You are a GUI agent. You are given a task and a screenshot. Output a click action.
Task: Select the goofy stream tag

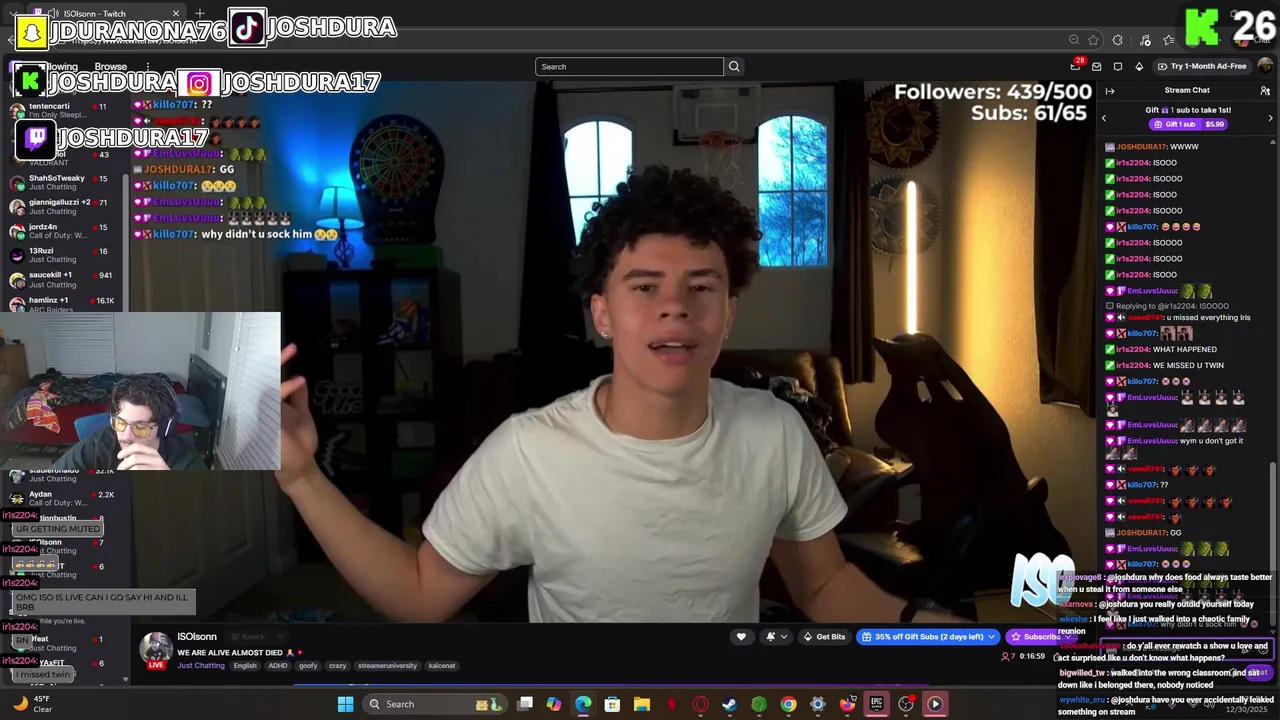tap(308, 665)
